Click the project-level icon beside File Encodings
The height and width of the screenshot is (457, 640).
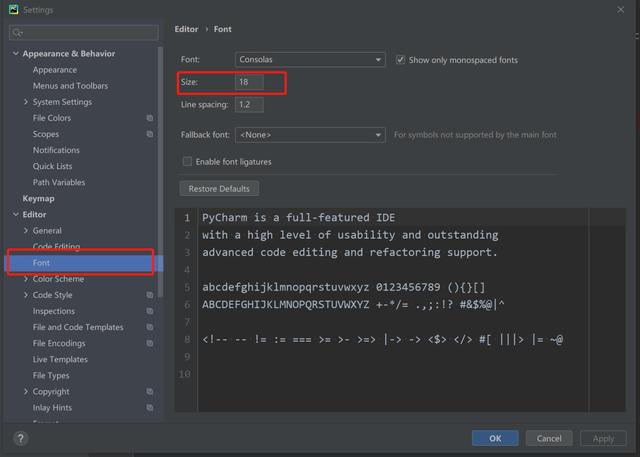[150, 343]
